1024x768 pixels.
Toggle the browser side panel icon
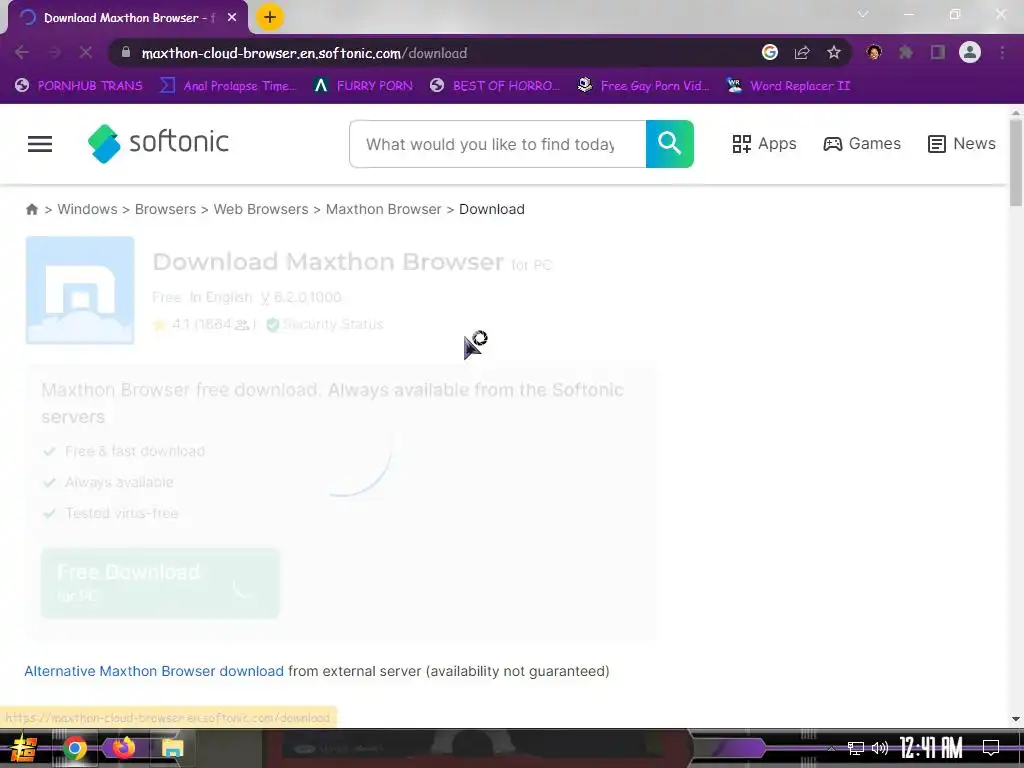(938, 52)
